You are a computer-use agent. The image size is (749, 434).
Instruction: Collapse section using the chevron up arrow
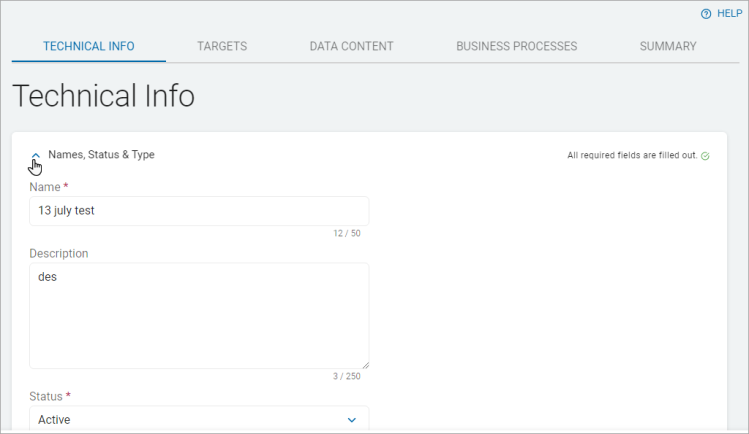pos(36,156)
